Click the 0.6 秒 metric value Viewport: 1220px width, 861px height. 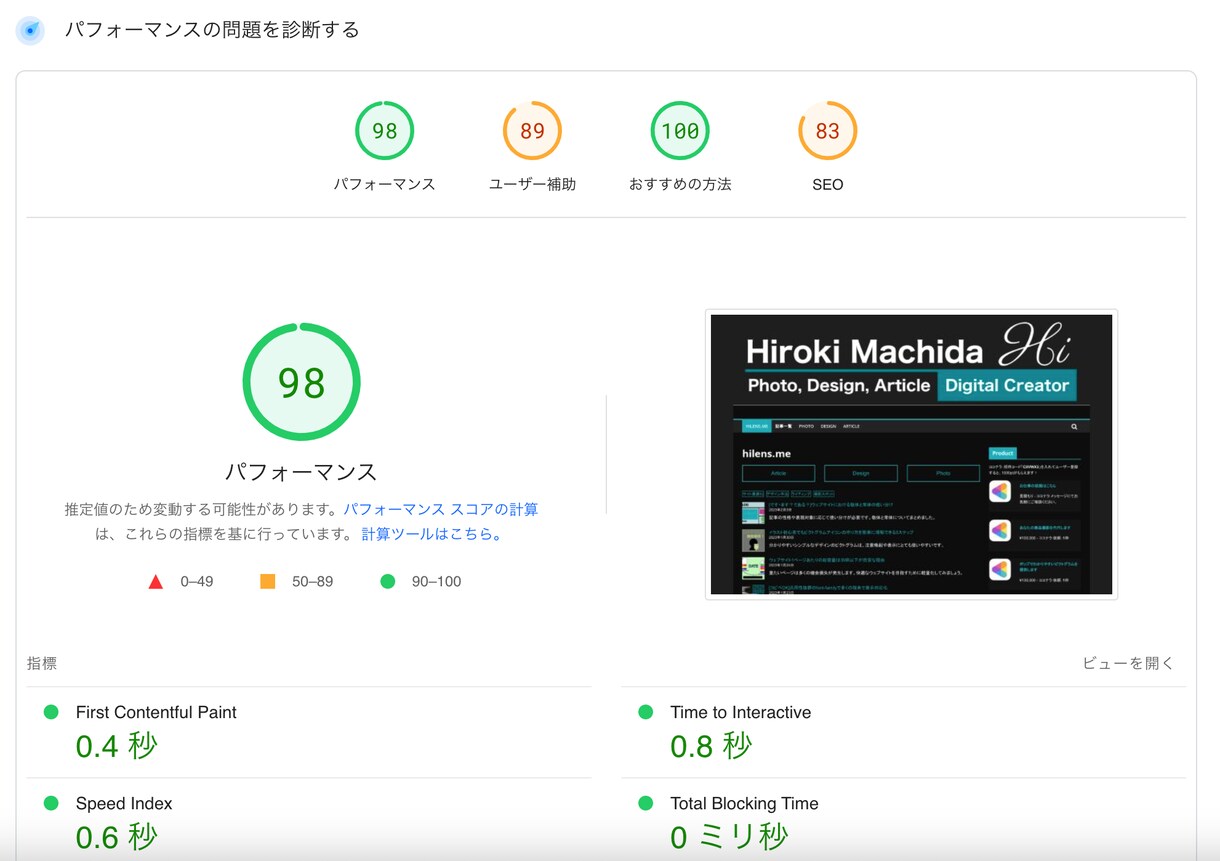(x=117, y=837)
